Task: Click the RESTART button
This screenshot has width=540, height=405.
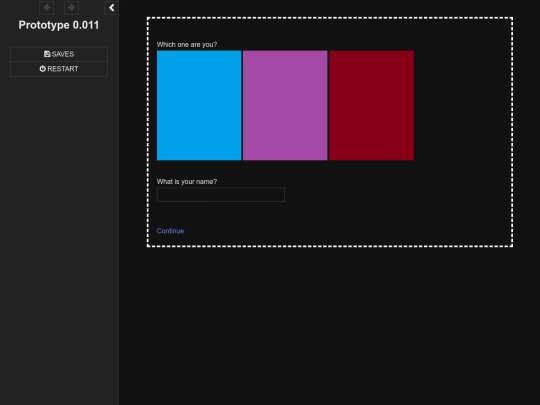Action: click(x=59, y=69)
